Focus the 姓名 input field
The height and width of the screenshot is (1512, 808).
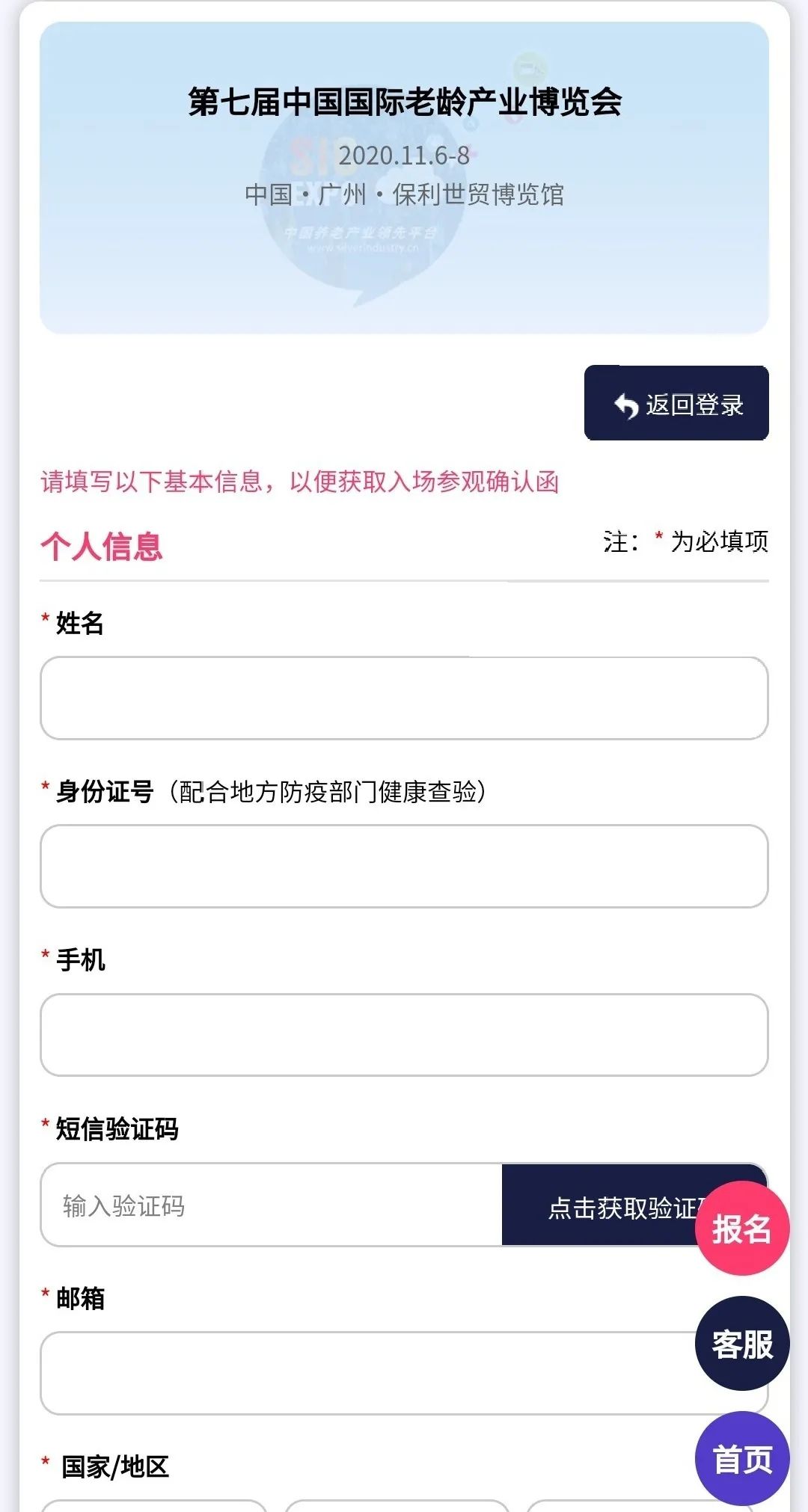pyautogui.click(x=404, y=698)
